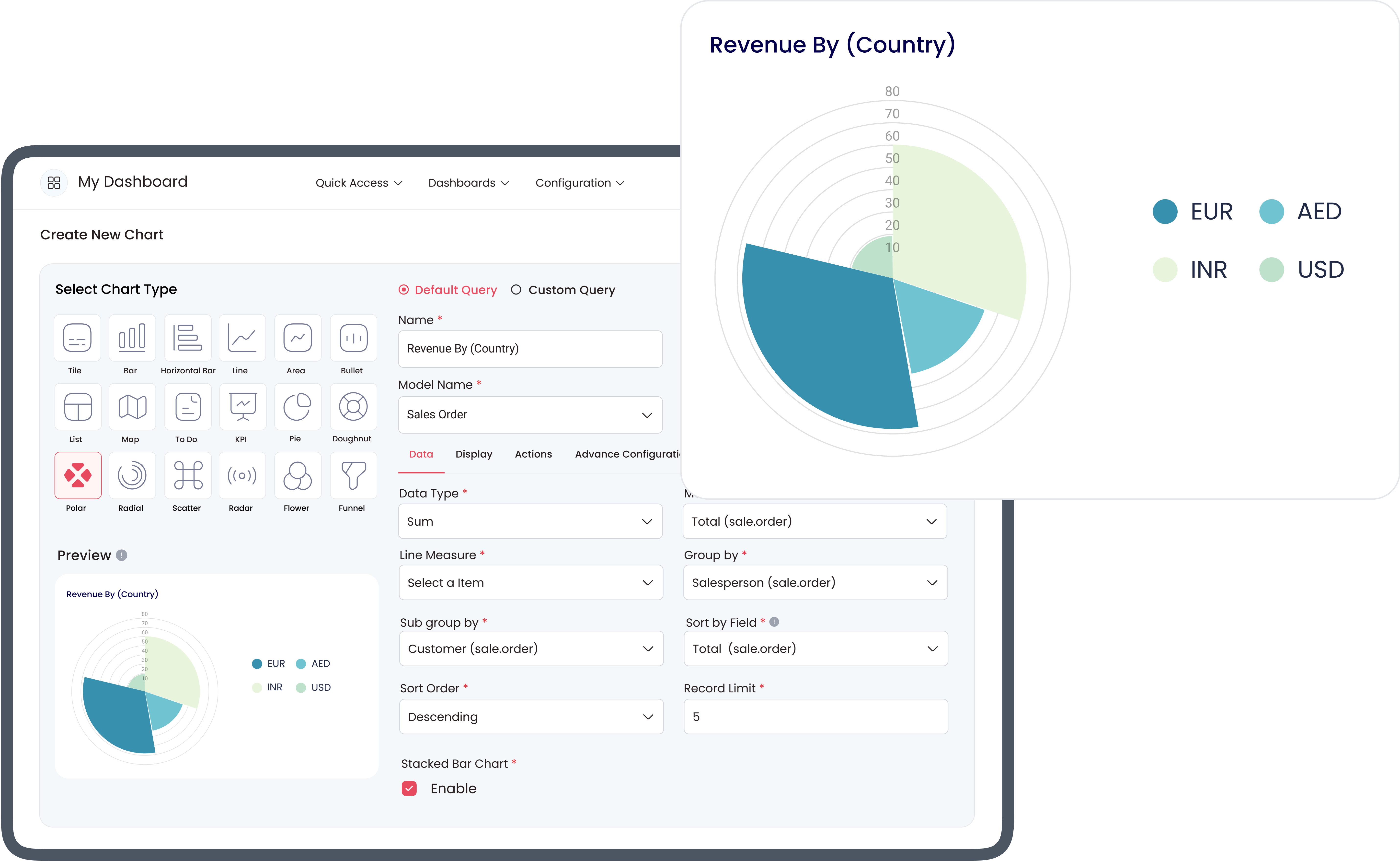The width and height of the screenshot is (1400, 861).
Task: Click the Revenue By (Country) preview chart thumbnail
Action: (216, 676)
